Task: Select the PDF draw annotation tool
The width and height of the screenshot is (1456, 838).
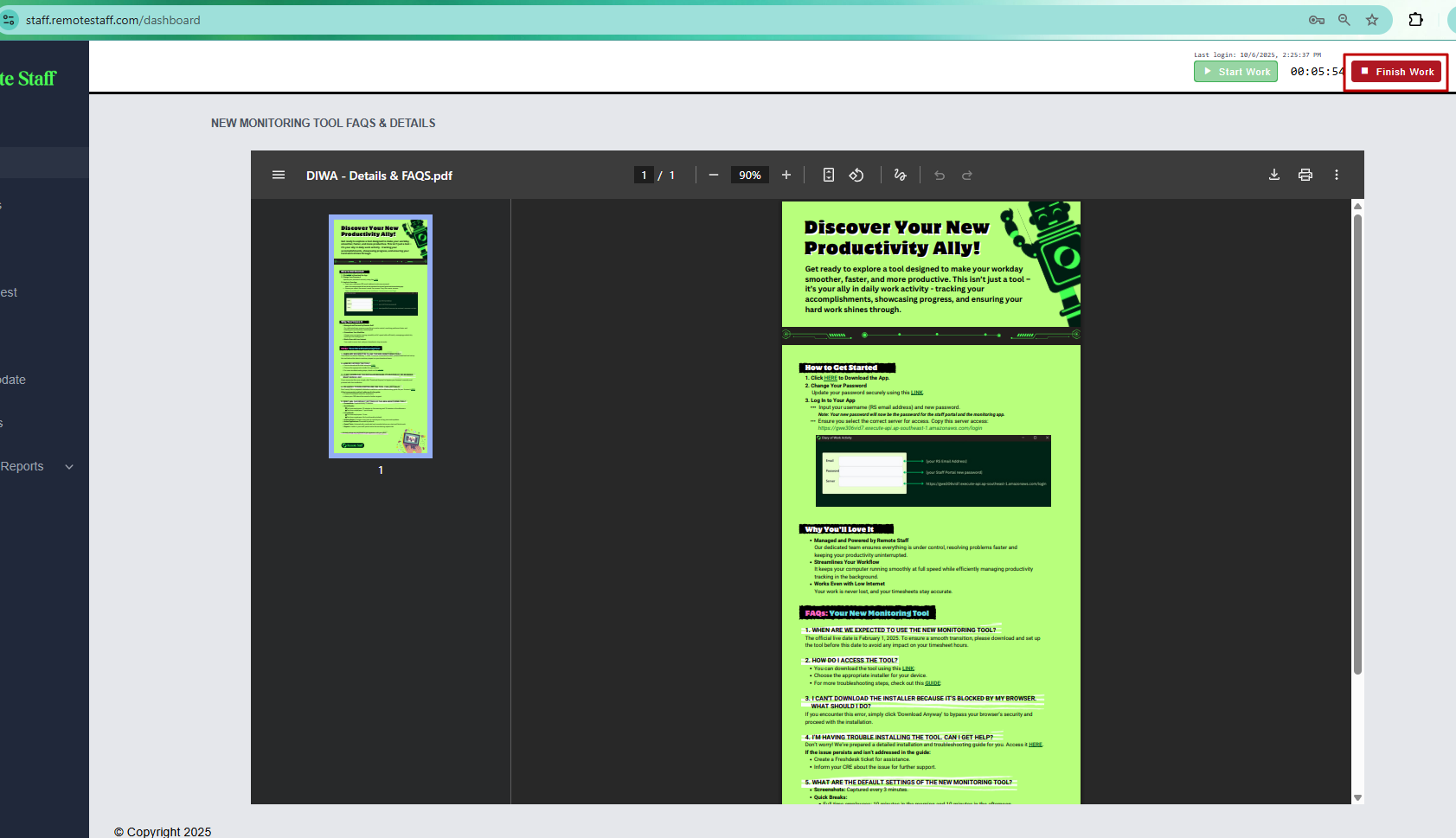Action: [x=900, y=175]
